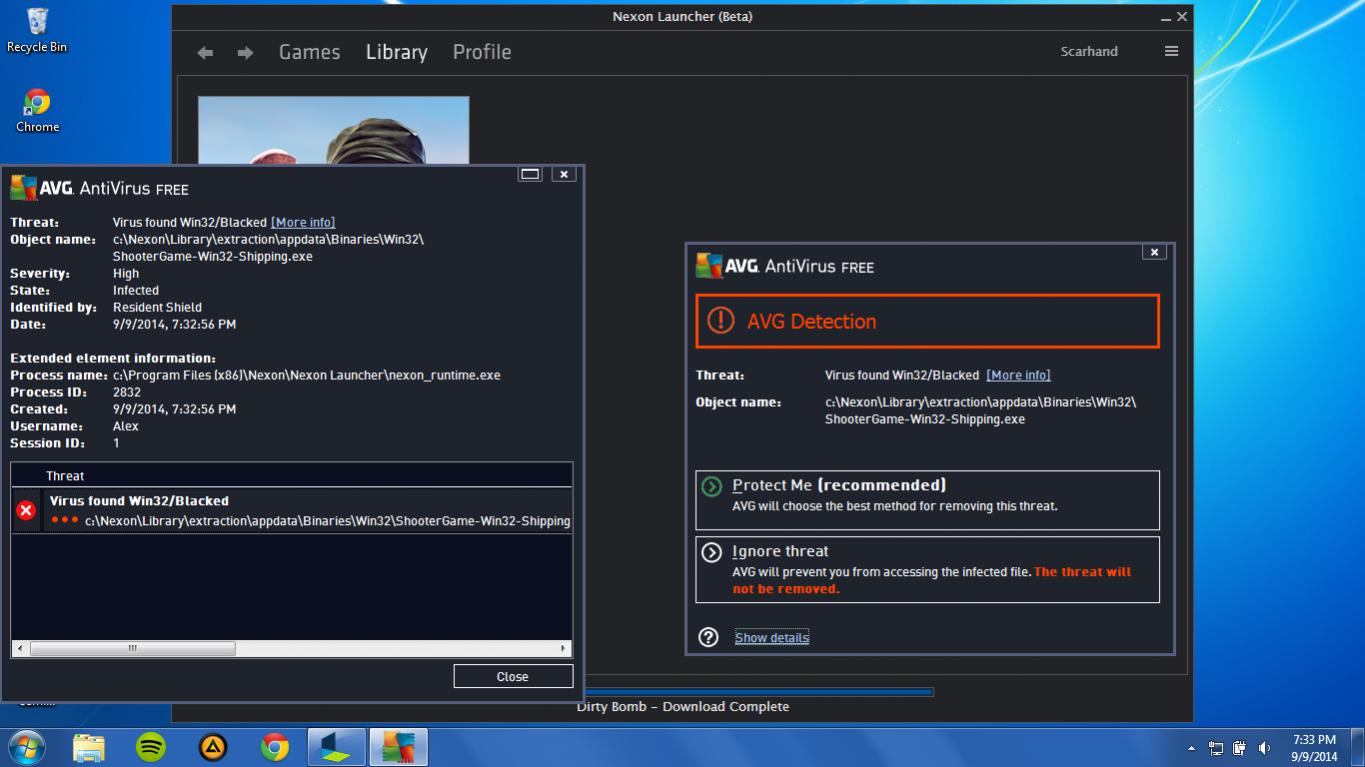Click the Scarhand username

pyautogui.click(x=1088, y=51)
